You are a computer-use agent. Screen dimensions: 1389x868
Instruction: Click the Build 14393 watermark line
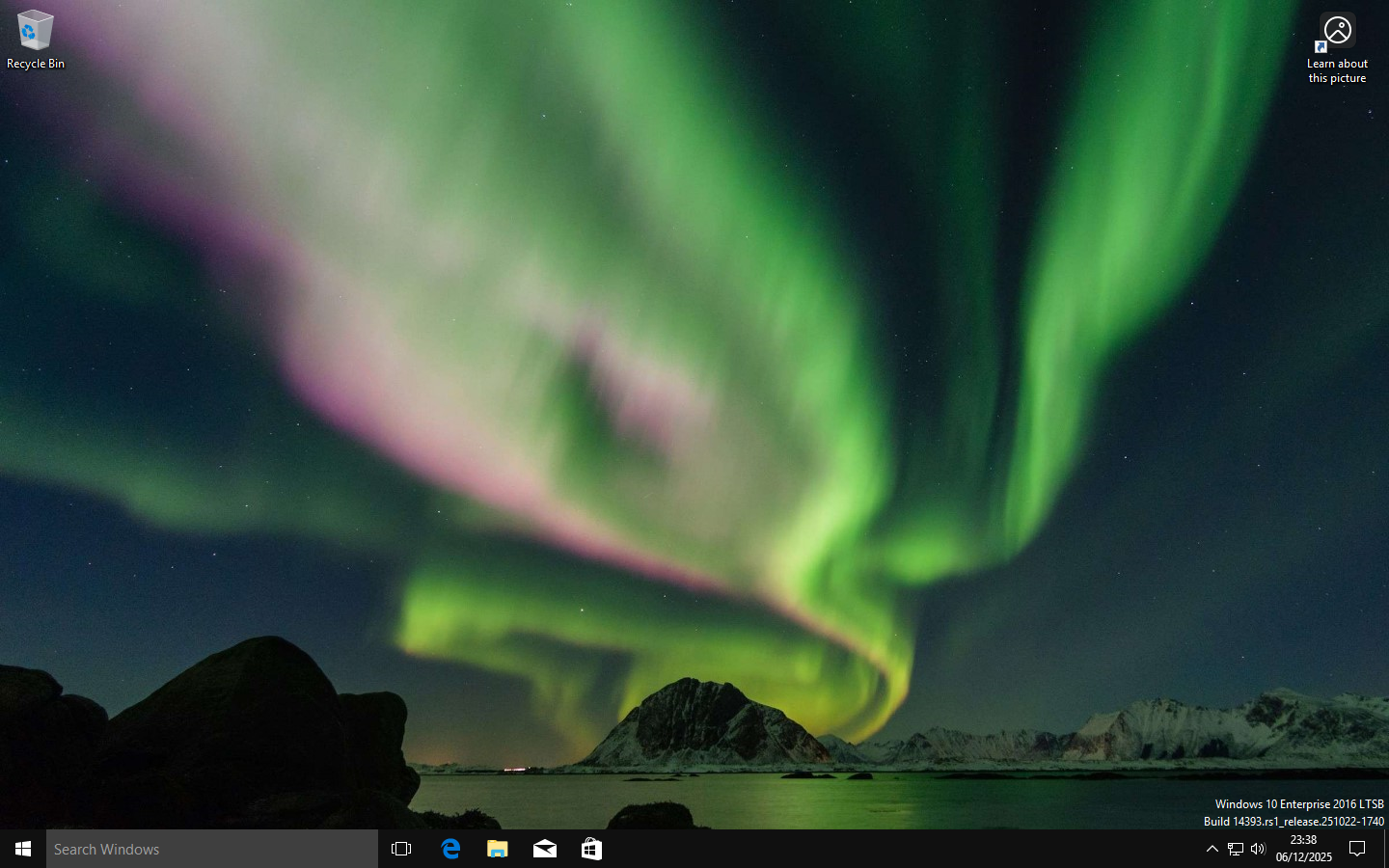coord(1293,822)
